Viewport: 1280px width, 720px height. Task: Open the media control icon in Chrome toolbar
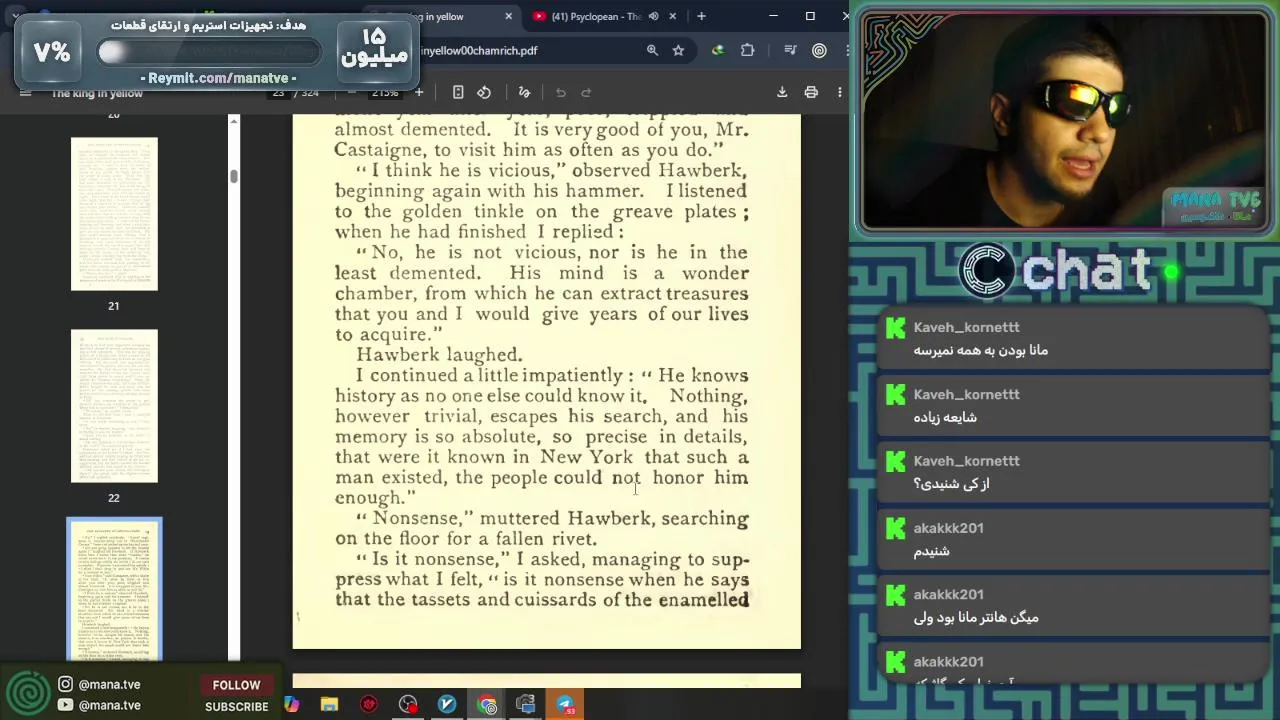(791, 50)
